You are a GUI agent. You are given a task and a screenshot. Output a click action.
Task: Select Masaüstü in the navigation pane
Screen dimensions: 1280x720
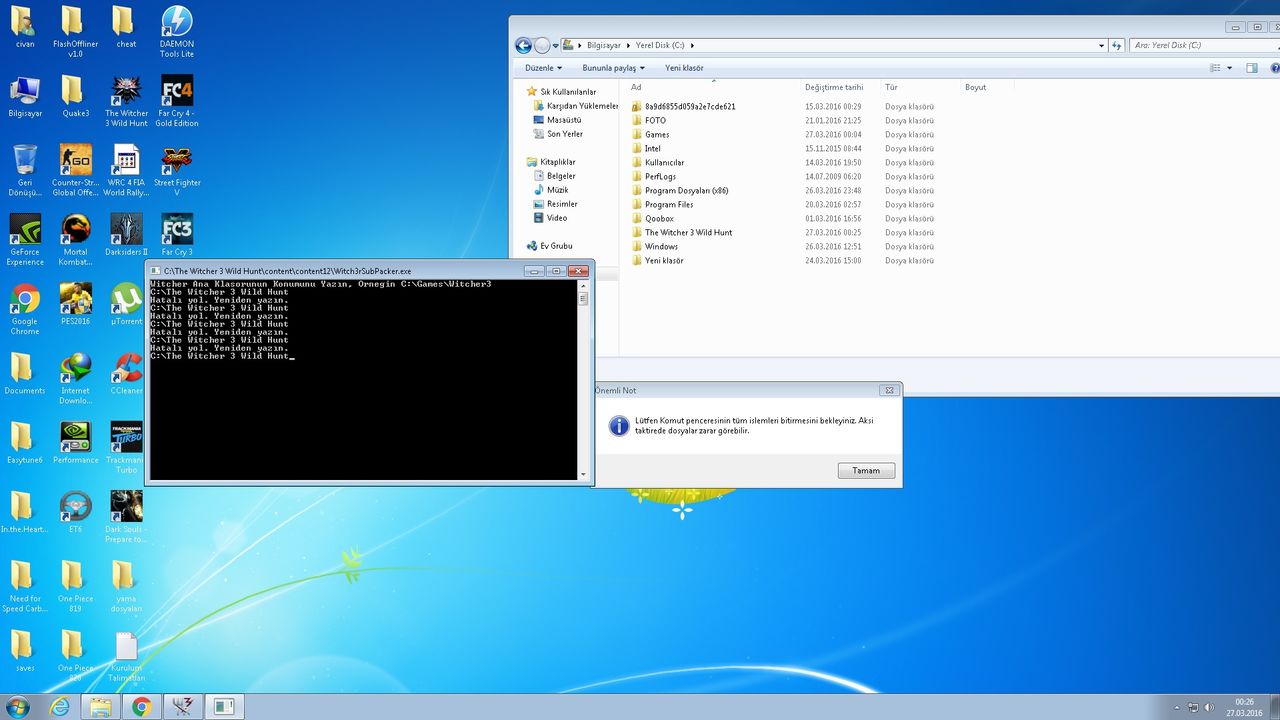pos(563,119)
